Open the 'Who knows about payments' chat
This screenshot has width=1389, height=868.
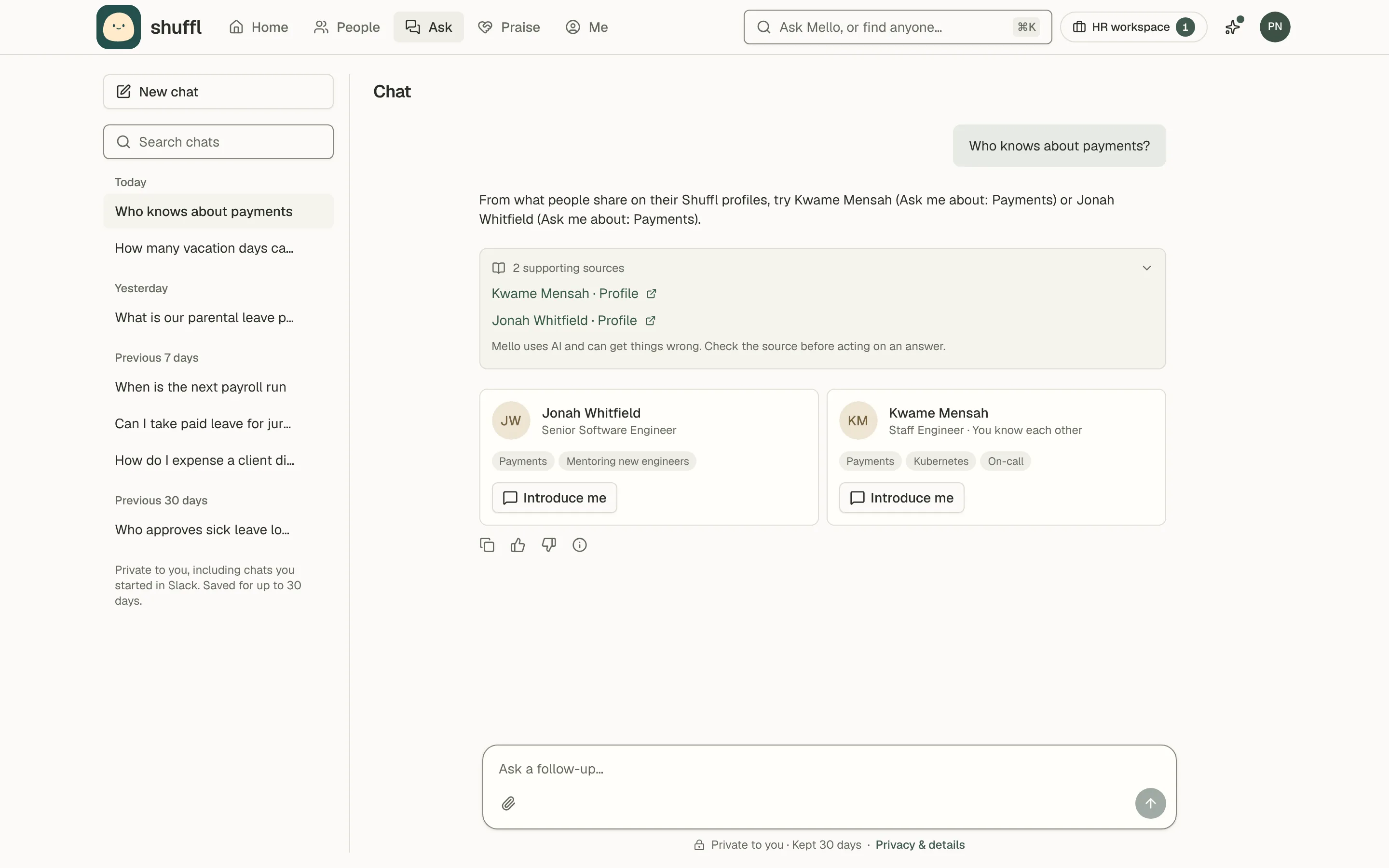click(x=218, y=211)
